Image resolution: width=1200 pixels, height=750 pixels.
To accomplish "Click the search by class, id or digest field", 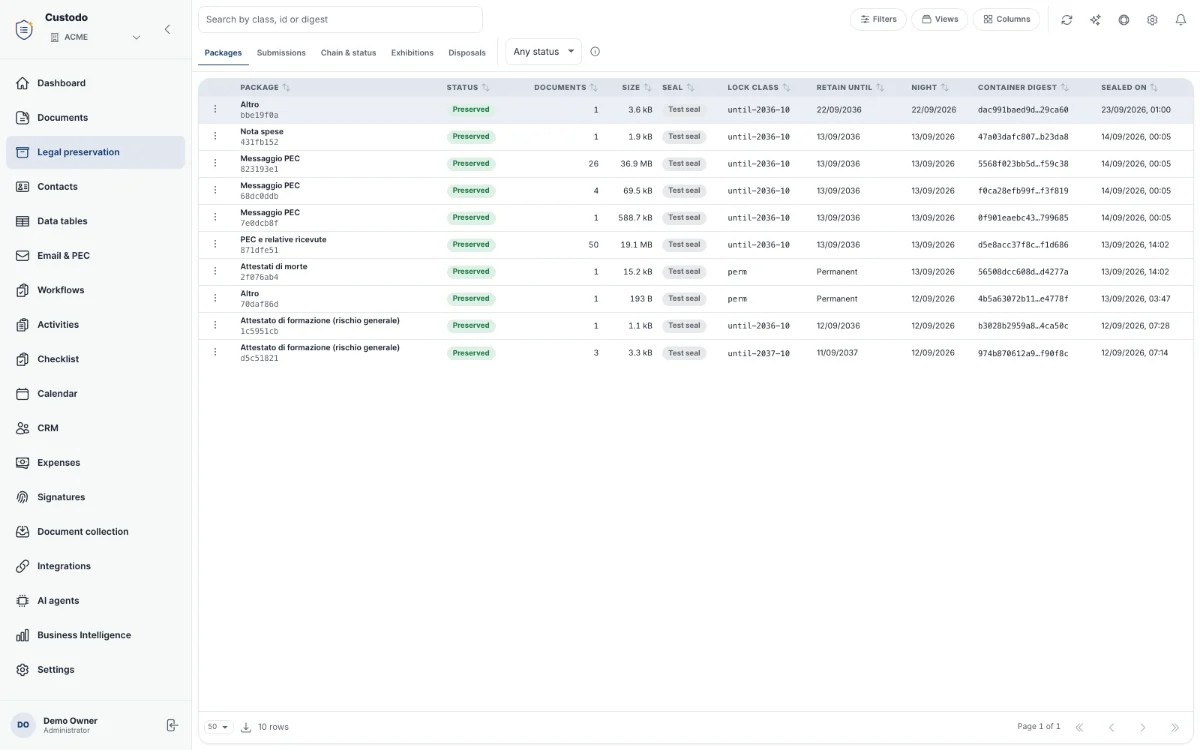I will click(340, 19).
